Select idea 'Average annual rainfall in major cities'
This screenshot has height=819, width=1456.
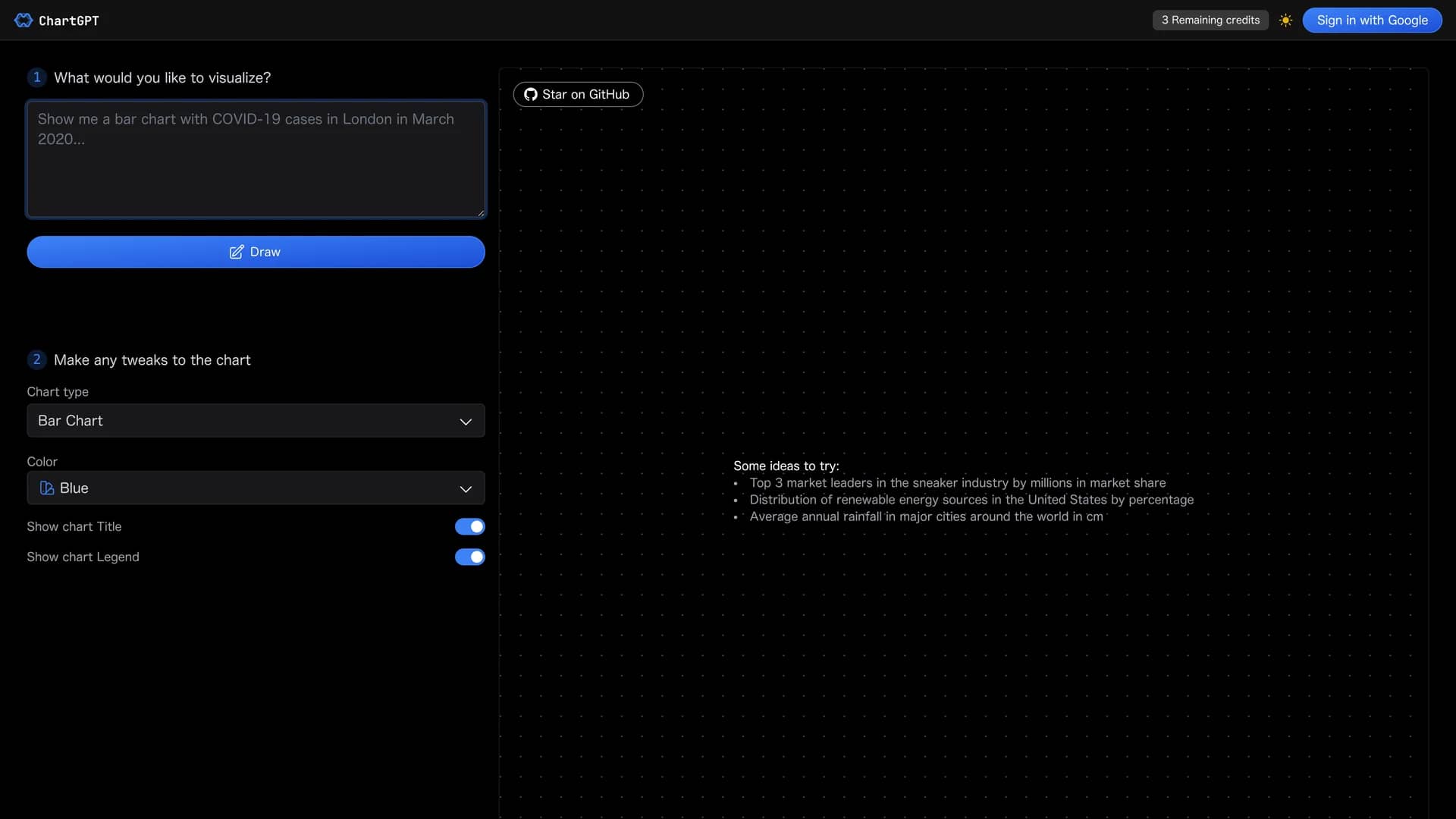pyautogui.click(x=926, y=516)
